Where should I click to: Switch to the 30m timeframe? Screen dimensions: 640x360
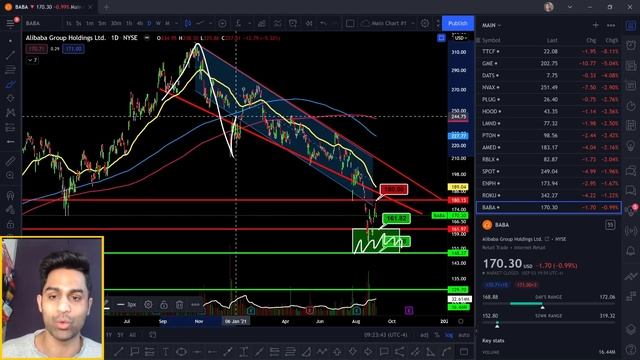116,23
